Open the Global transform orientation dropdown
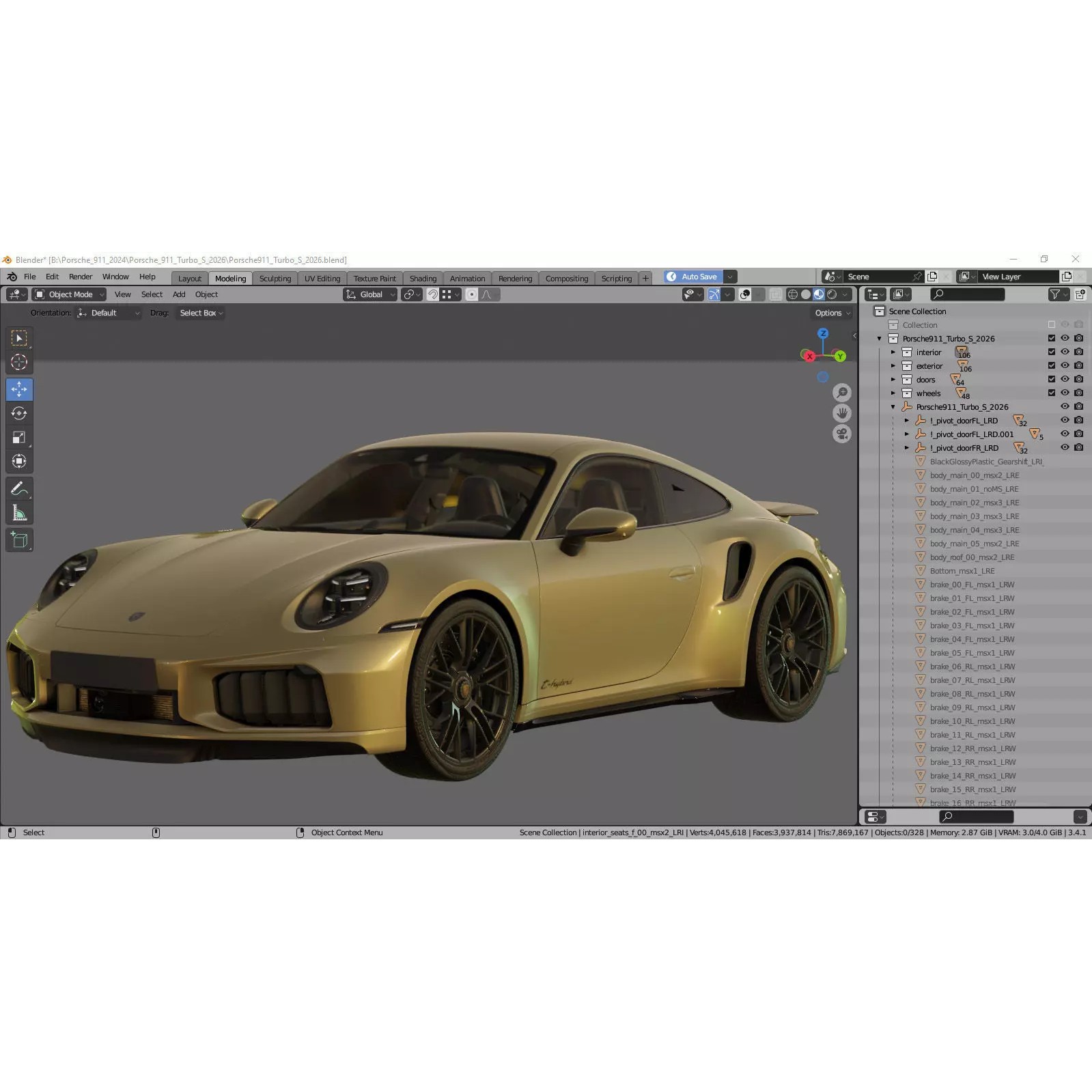The image size is (1092, 1092). (369, 294)
